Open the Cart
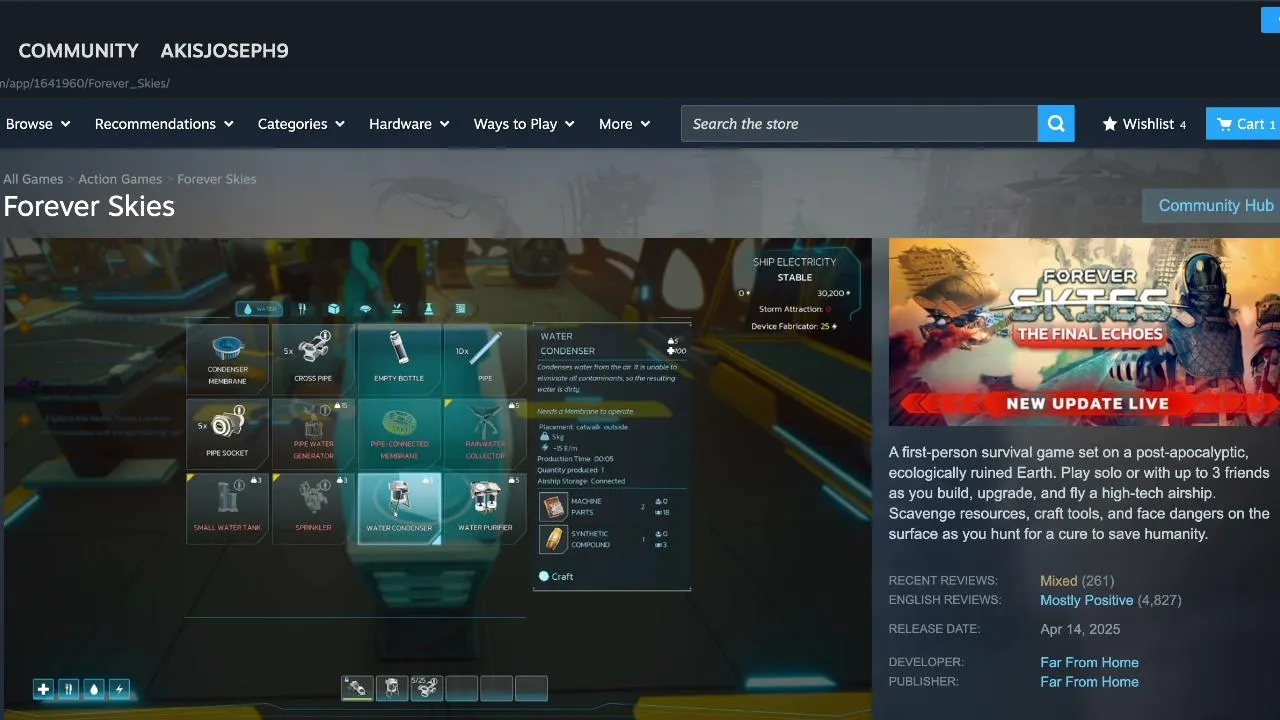 point(1243,124)
